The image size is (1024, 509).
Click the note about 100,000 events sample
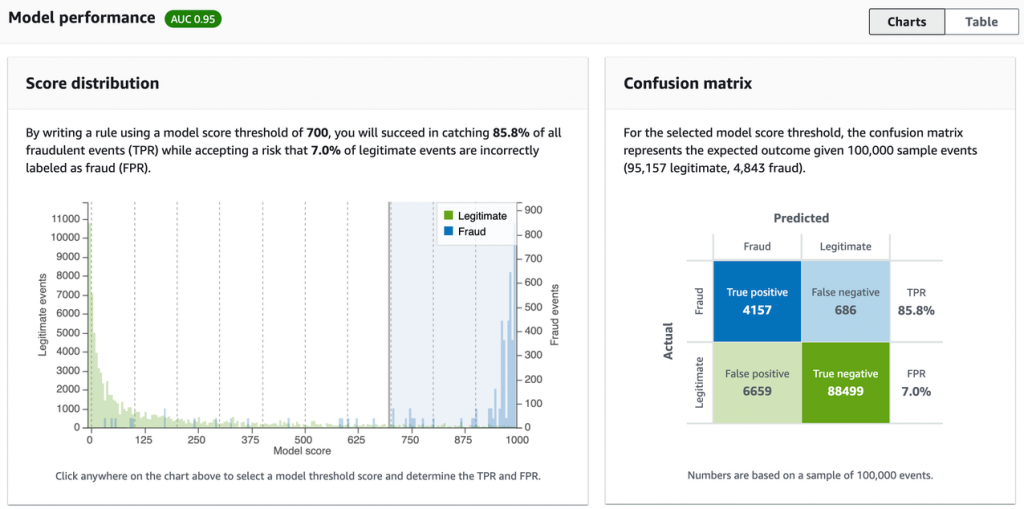(x=810, y=475)
